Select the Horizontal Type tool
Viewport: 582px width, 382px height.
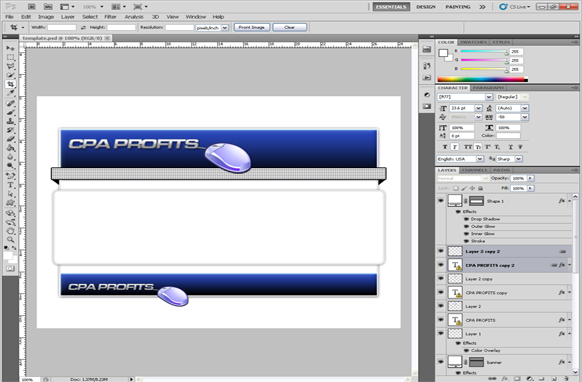pyautogui.click(x=10, y=185)
